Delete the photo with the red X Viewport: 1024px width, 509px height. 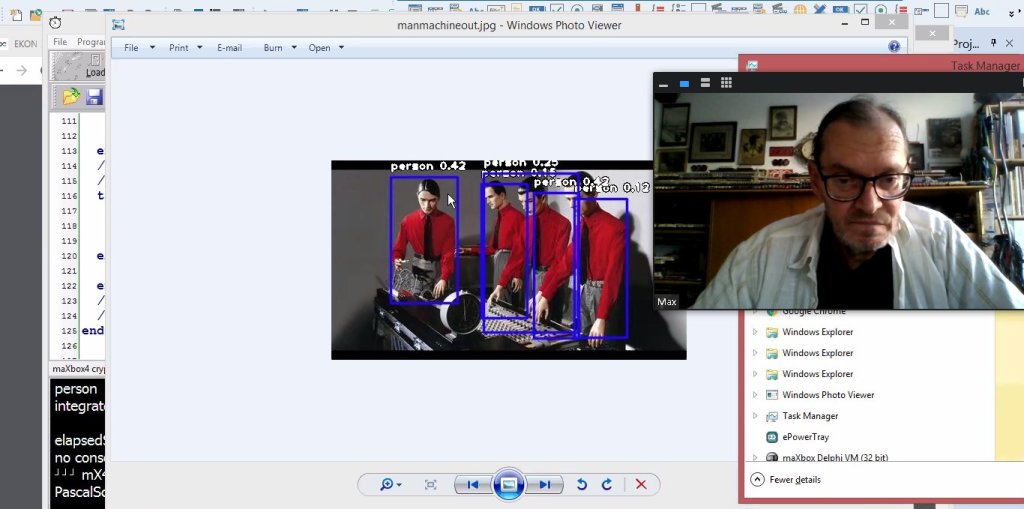[641, 485]
